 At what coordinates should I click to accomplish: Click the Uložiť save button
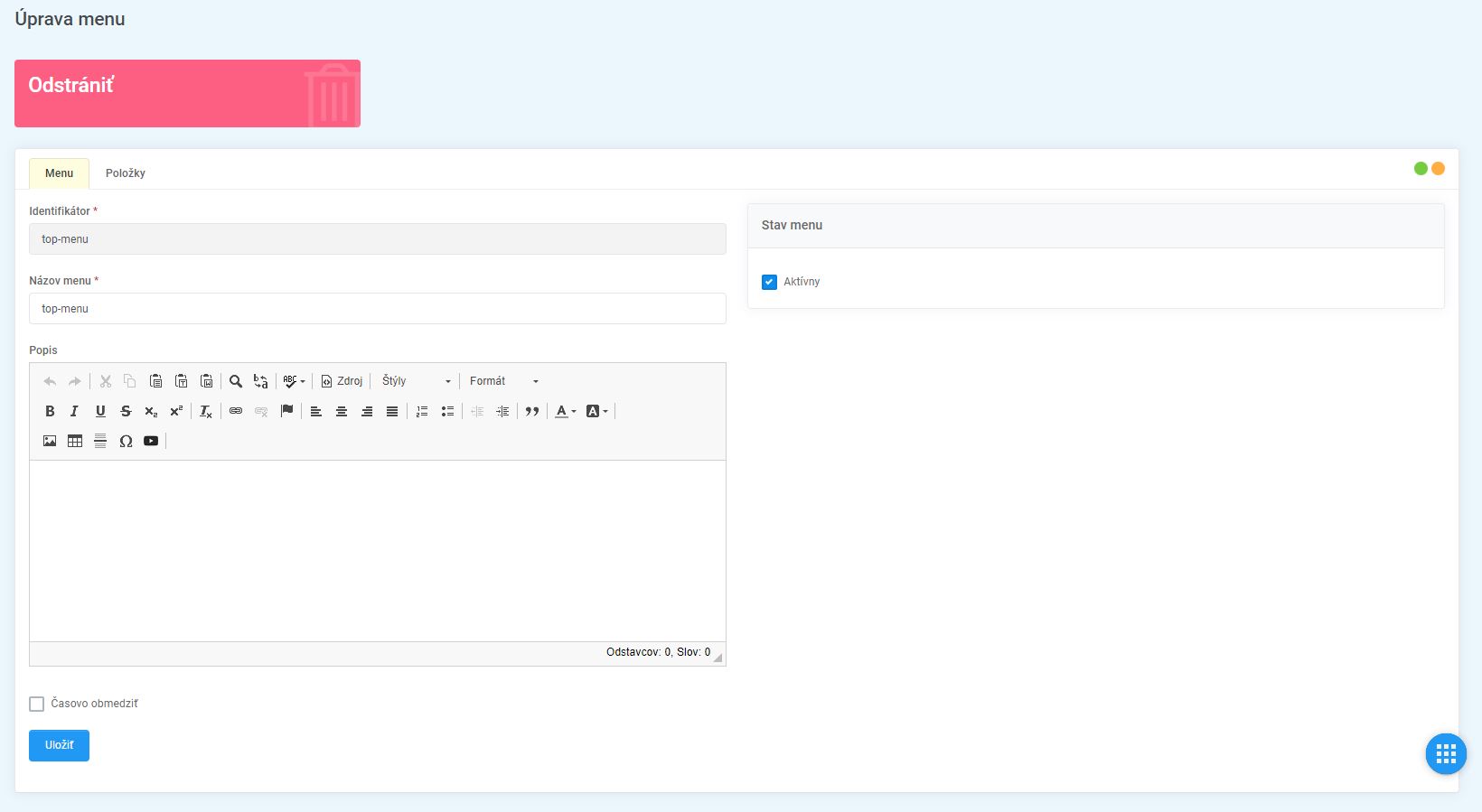59,745
